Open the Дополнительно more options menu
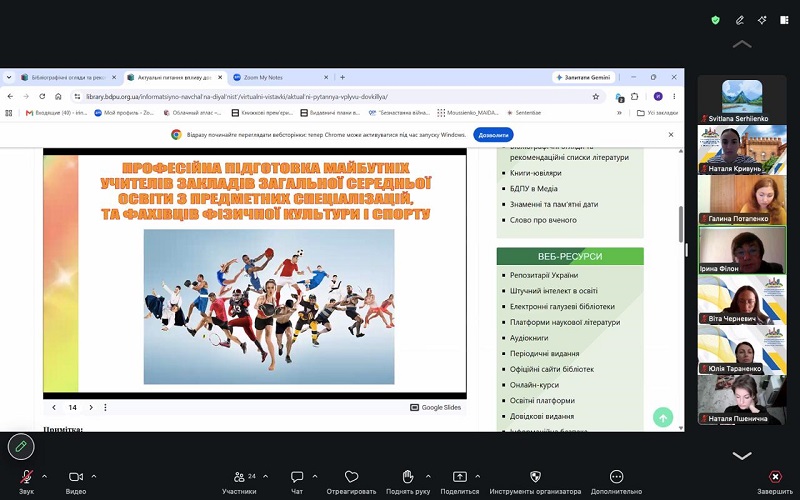Viewport: 800px width, 500px height. [616, 477]
